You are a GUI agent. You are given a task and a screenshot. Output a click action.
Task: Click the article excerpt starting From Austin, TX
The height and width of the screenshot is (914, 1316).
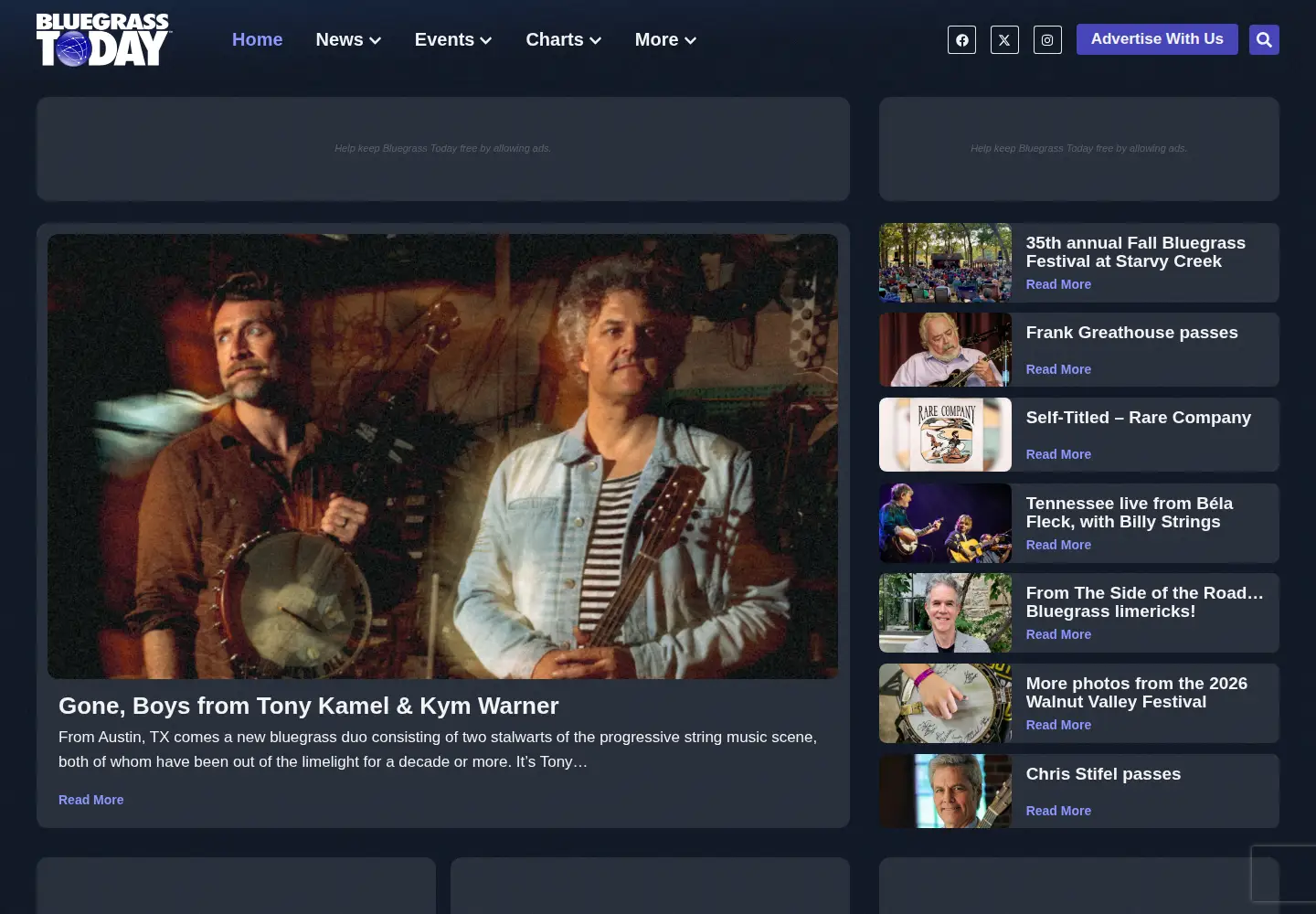[x=438, y=749]
